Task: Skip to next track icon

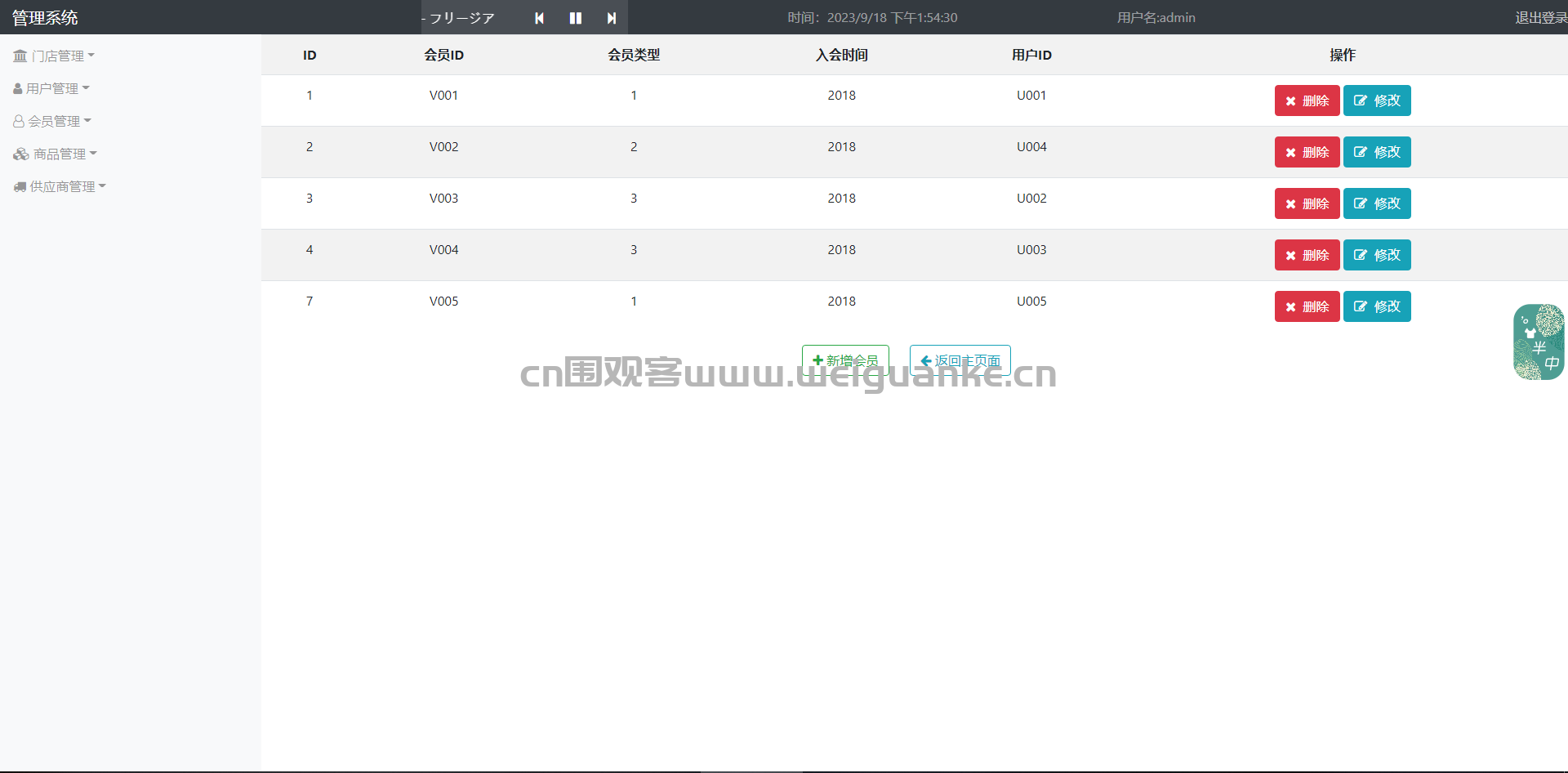Action: pyautogui.click(x=611, y=18)
